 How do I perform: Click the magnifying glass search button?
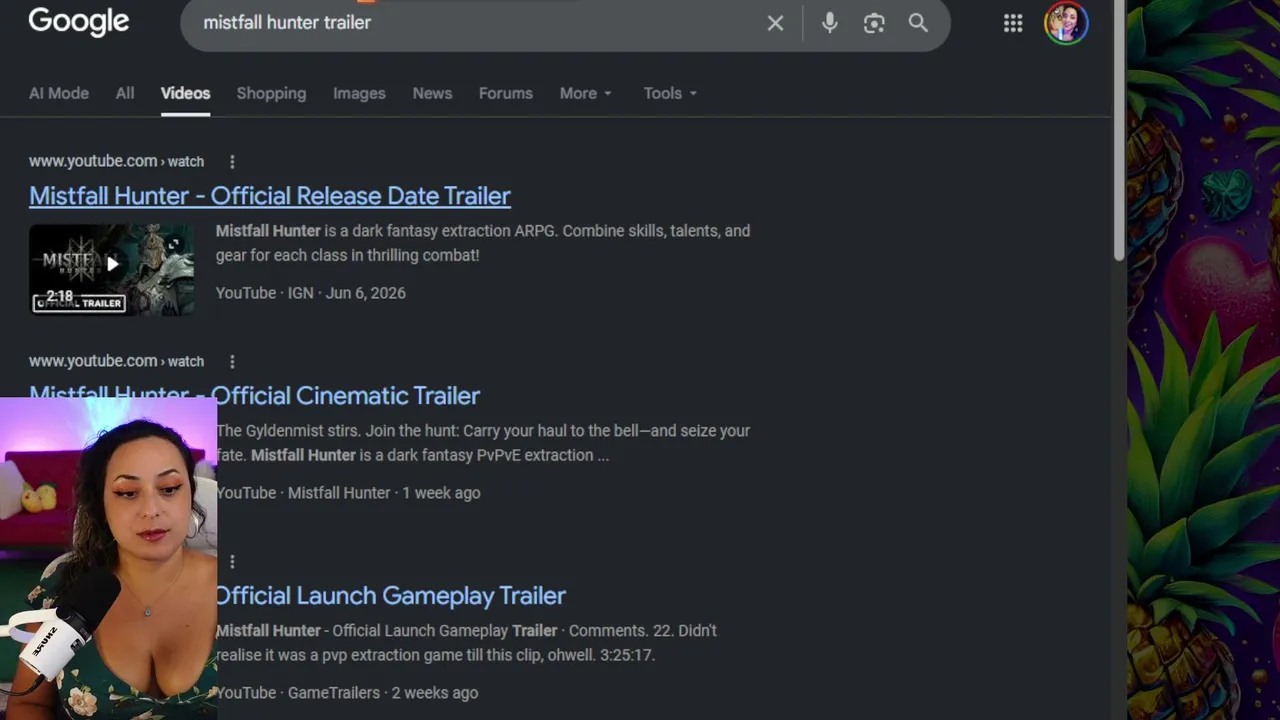point(918,23)
